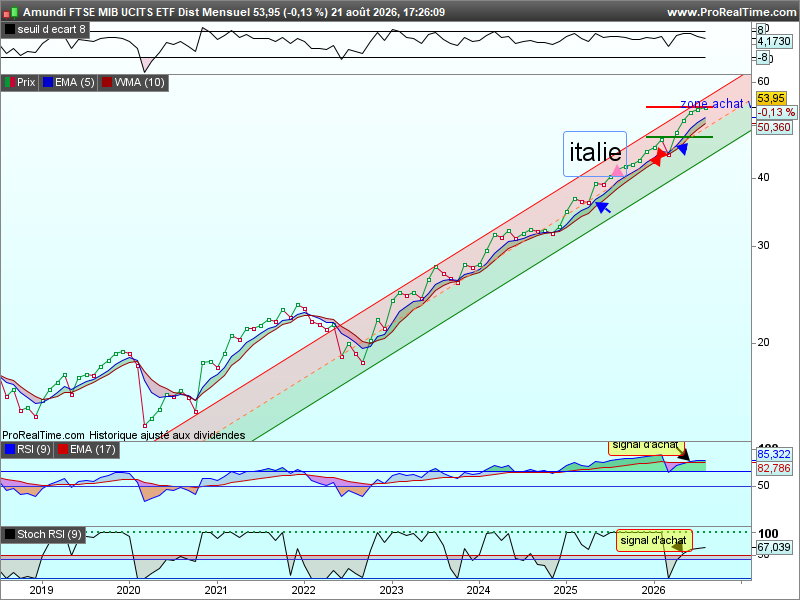Click the blue square icon beside RSI (9)
The width and height of the screenshot is (800, 600).
click(10, 449)
